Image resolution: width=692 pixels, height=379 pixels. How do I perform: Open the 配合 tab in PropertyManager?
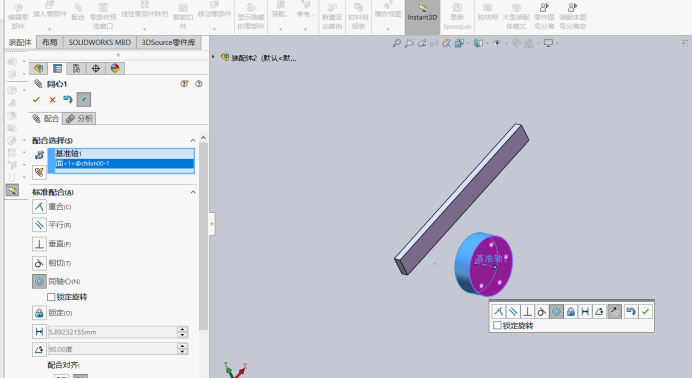[46, 118]
